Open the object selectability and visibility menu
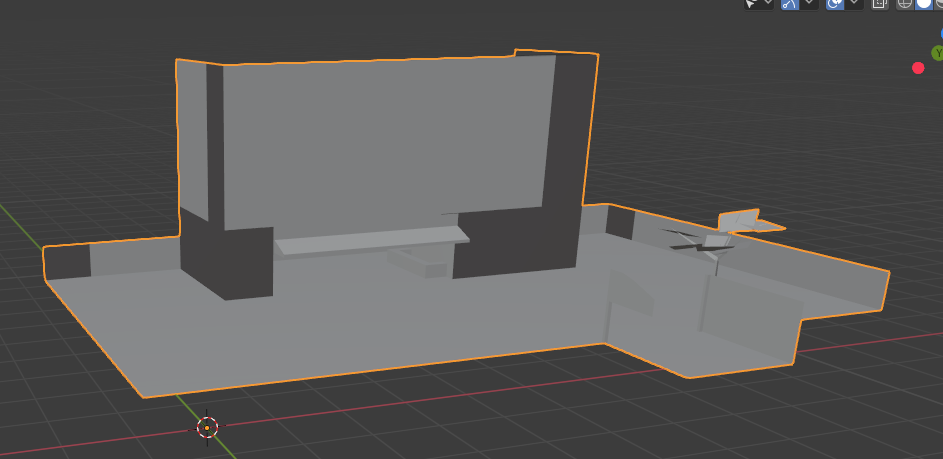943x459 pixels. pos(758,4)
